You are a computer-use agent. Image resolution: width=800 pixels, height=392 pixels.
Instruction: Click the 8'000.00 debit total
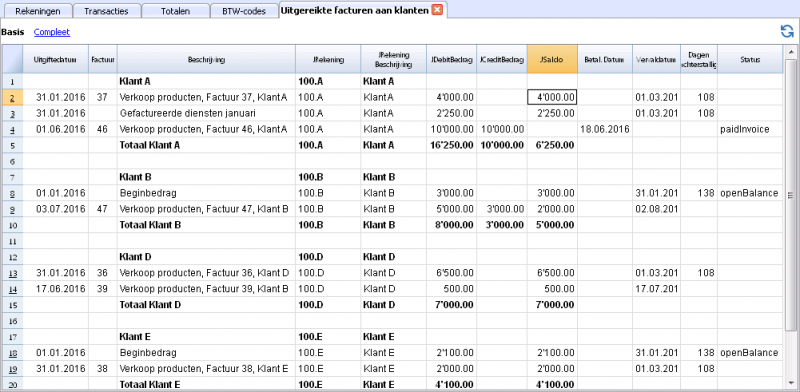pos(454,225)
